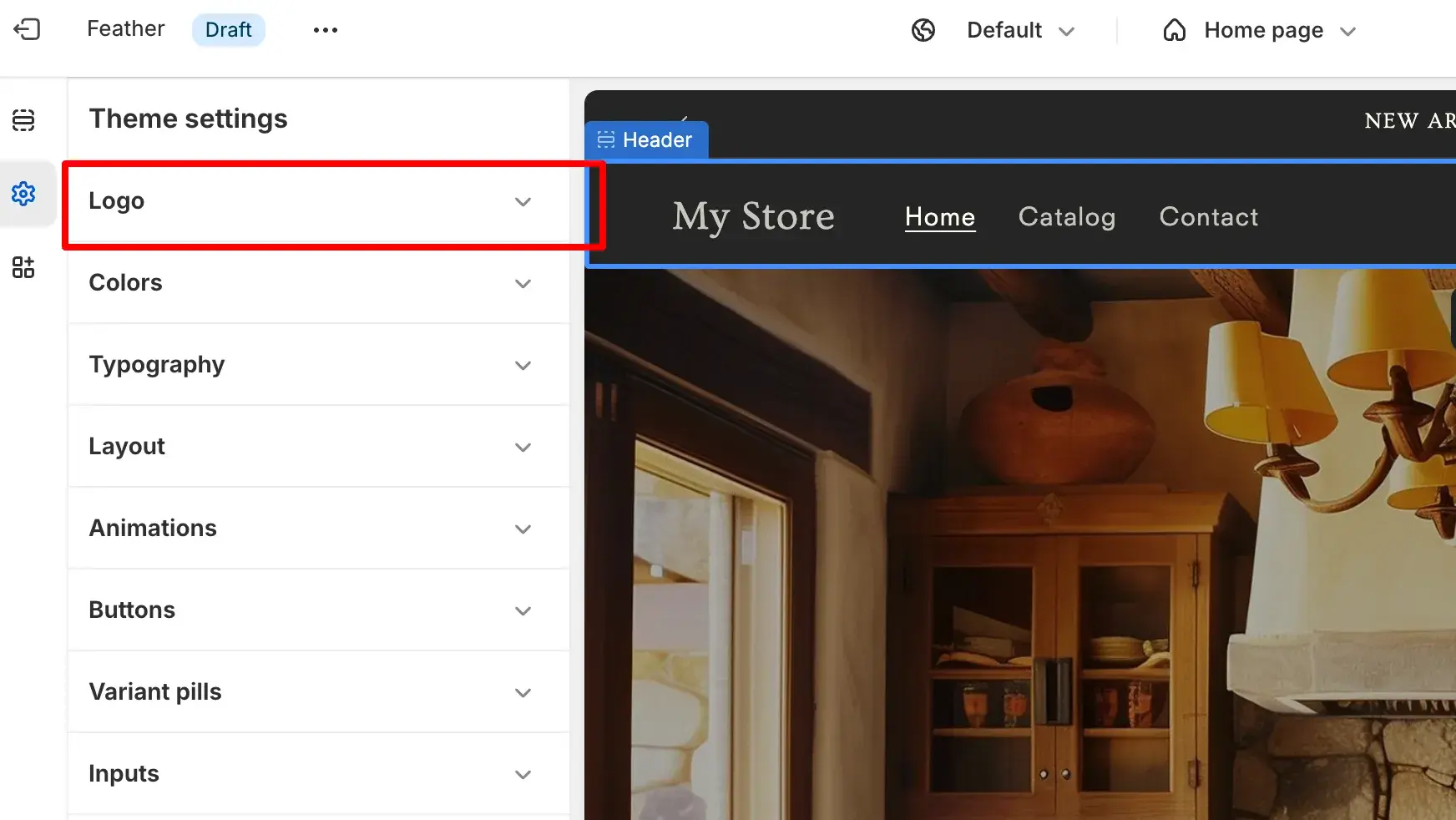The width and height of the screenshot is (1456, 820).
Task: Click the Header section label tag
Action: pyautogui.click(x=646, y=139)
